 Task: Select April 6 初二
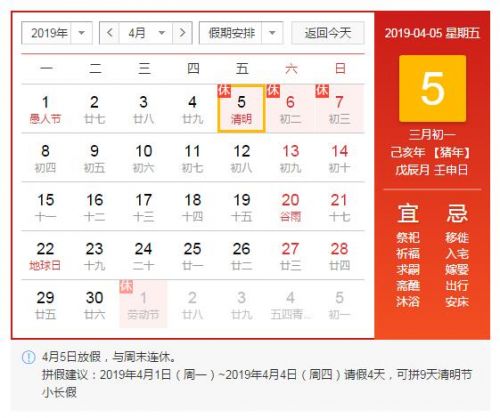click(290, 109)
